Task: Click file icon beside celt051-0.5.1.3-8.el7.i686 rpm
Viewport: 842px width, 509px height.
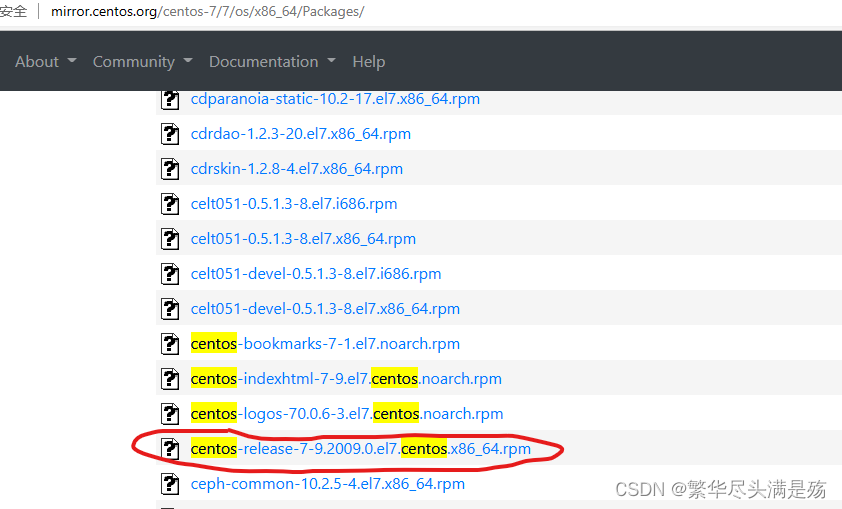Action: click(x=170, y=204)
